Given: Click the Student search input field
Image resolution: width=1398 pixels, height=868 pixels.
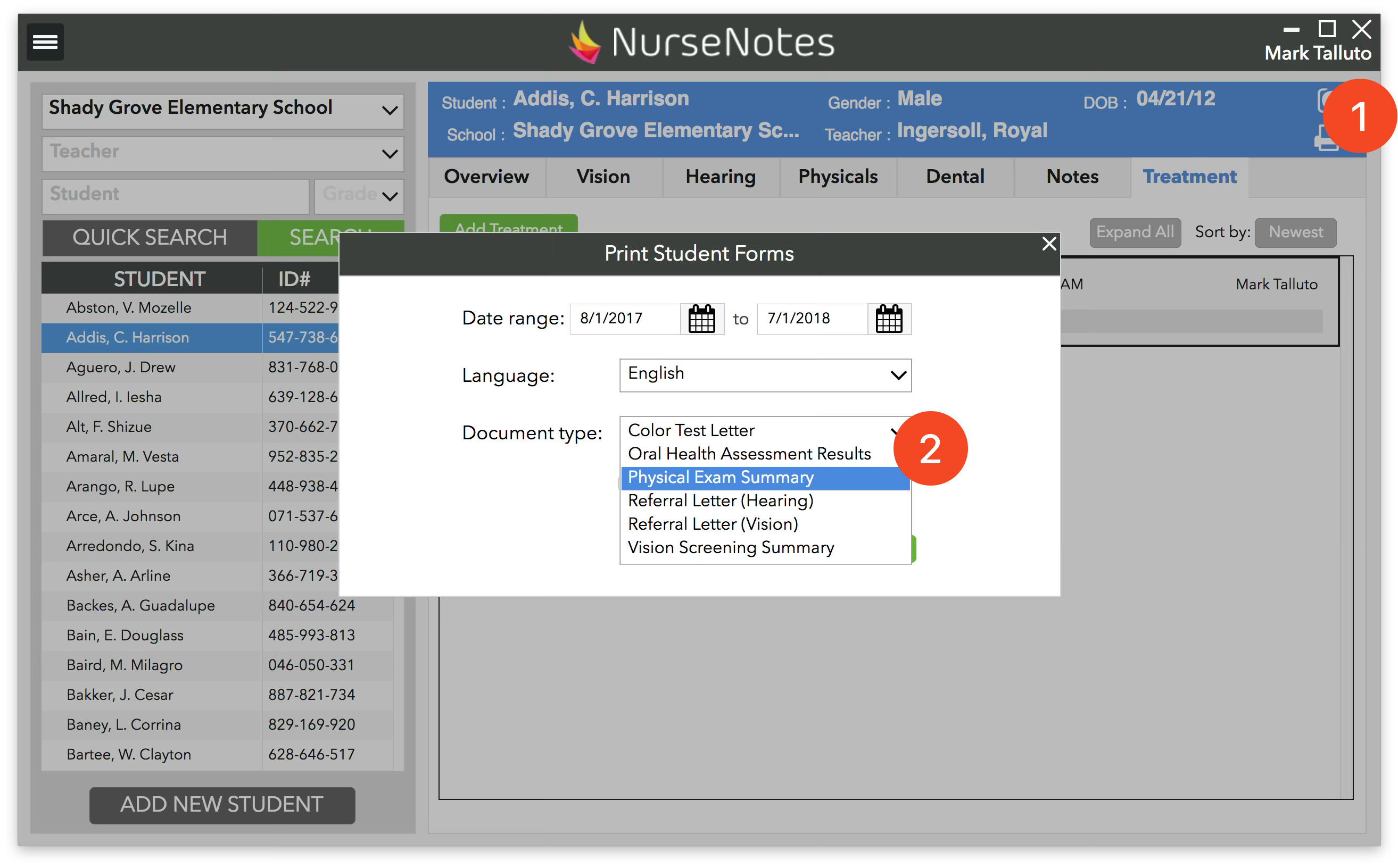Looking at the screenshot, I should point(175,195).
